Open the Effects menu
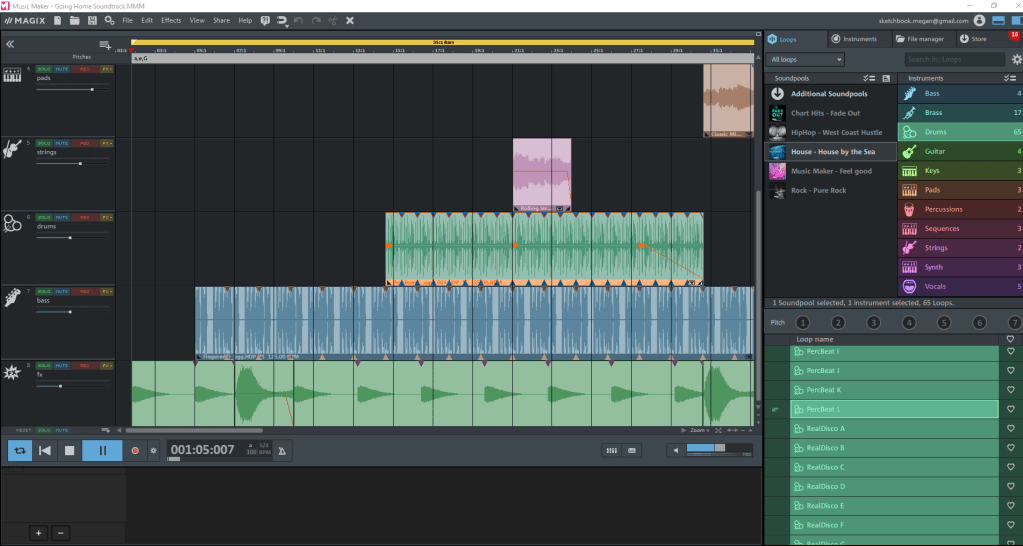This screenshot has height=546, width=1023. [171, 20]
